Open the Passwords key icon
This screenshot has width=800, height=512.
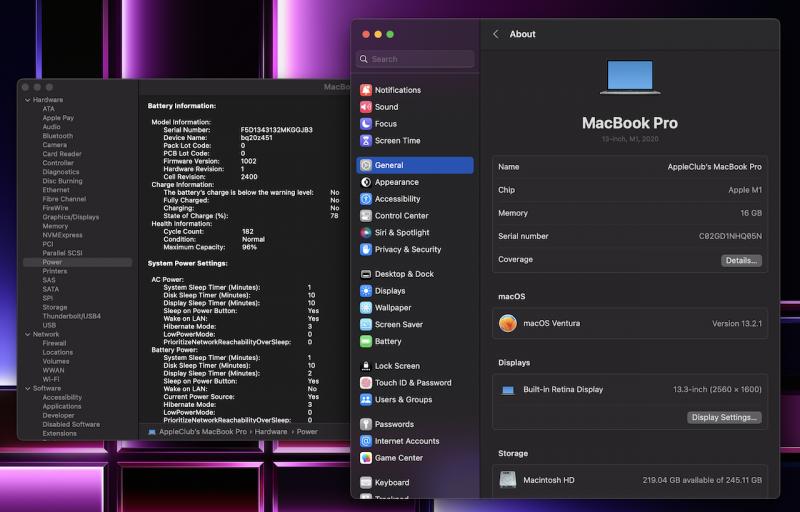(x=365, y=424)
